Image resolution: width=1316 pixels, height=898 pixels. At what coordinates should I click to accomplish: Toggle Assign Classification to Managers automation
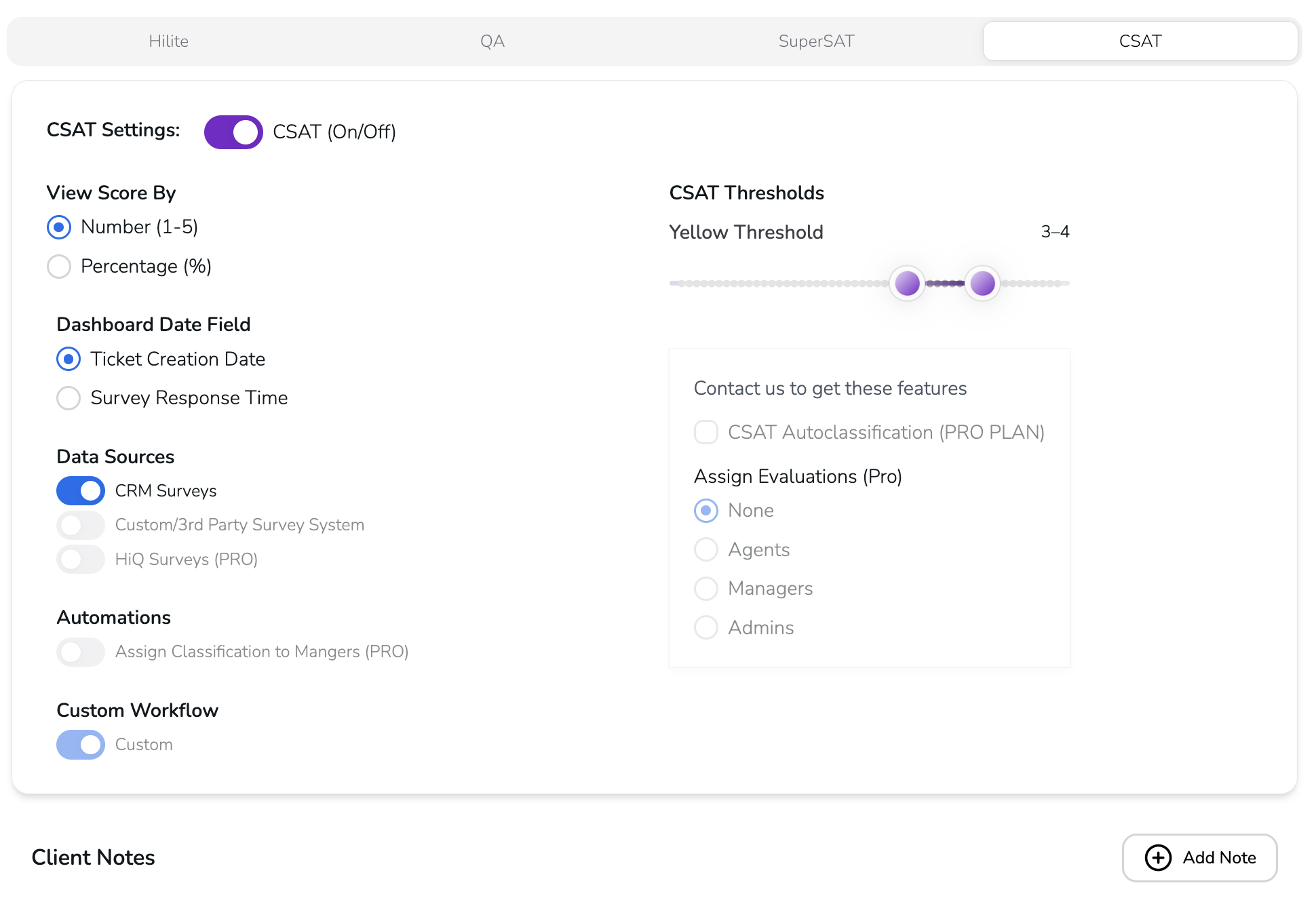click(81, 652)
